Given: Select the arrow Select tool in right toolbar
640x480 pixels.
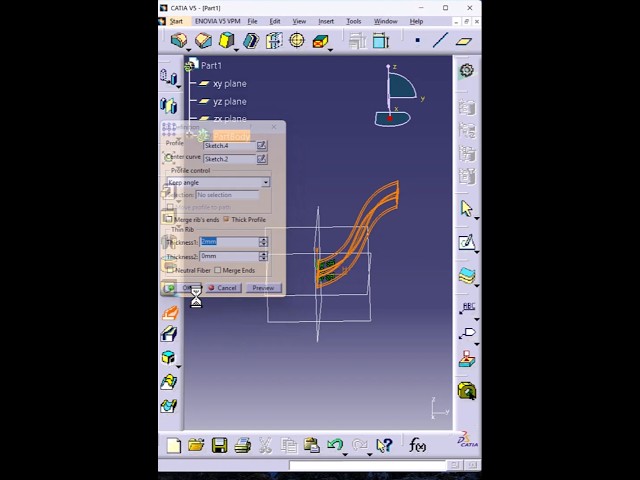Looking at the screenshot, I should click(466, 209).
